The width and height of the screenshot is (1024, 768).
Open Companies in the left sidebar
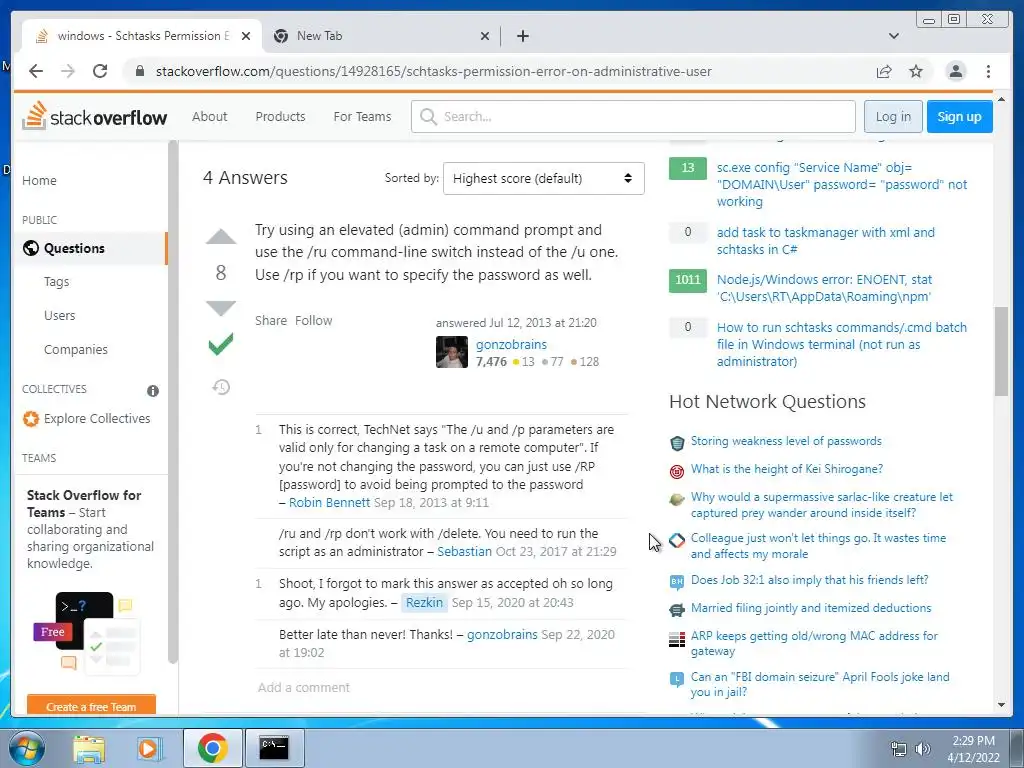(x=76, y=349)
